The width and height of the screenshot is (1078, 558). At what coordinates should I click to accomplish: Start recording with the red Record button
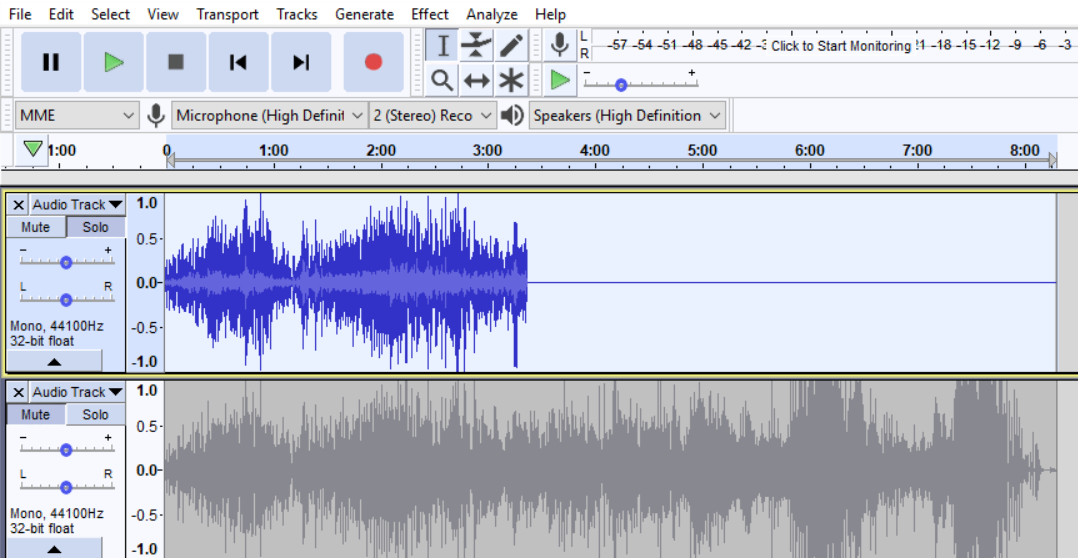[373, 62]
